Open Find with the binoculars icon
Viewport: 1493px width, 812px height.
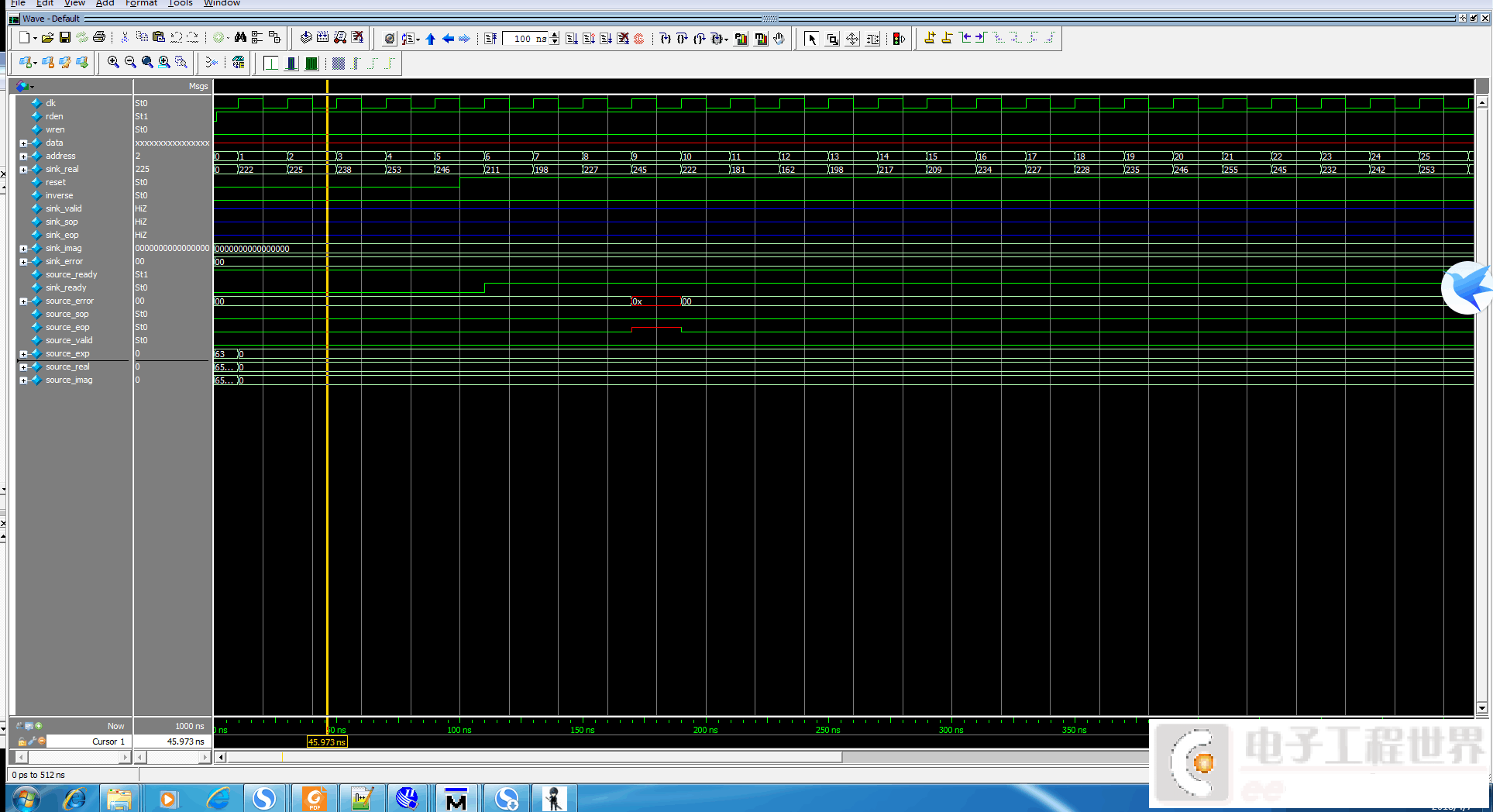click(x=240, y=37)
